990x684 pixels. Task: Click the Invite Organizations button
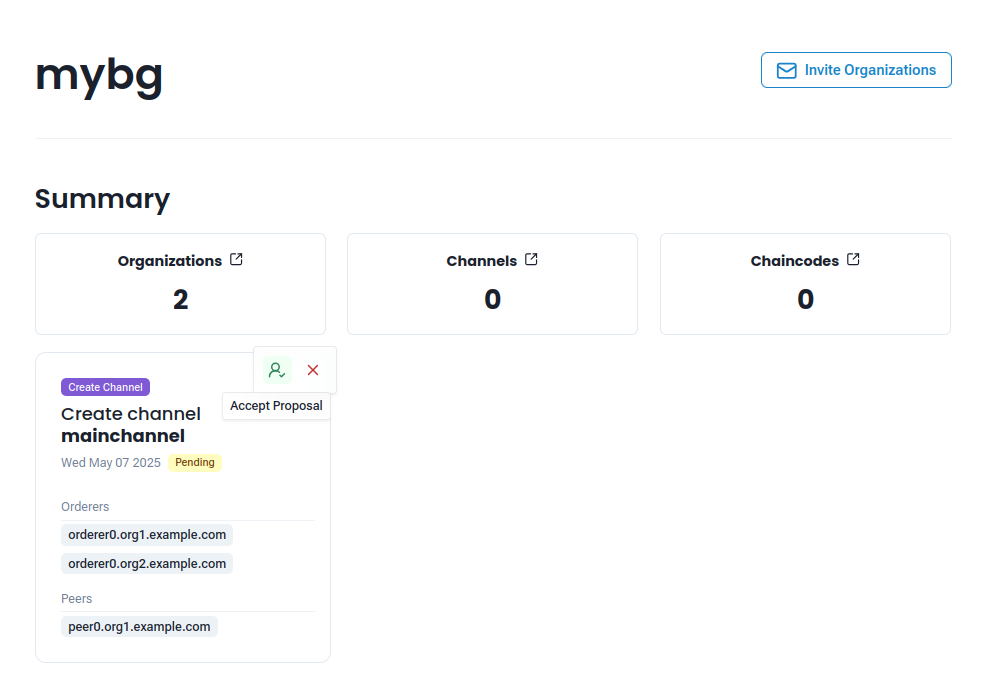click(856, 70)
